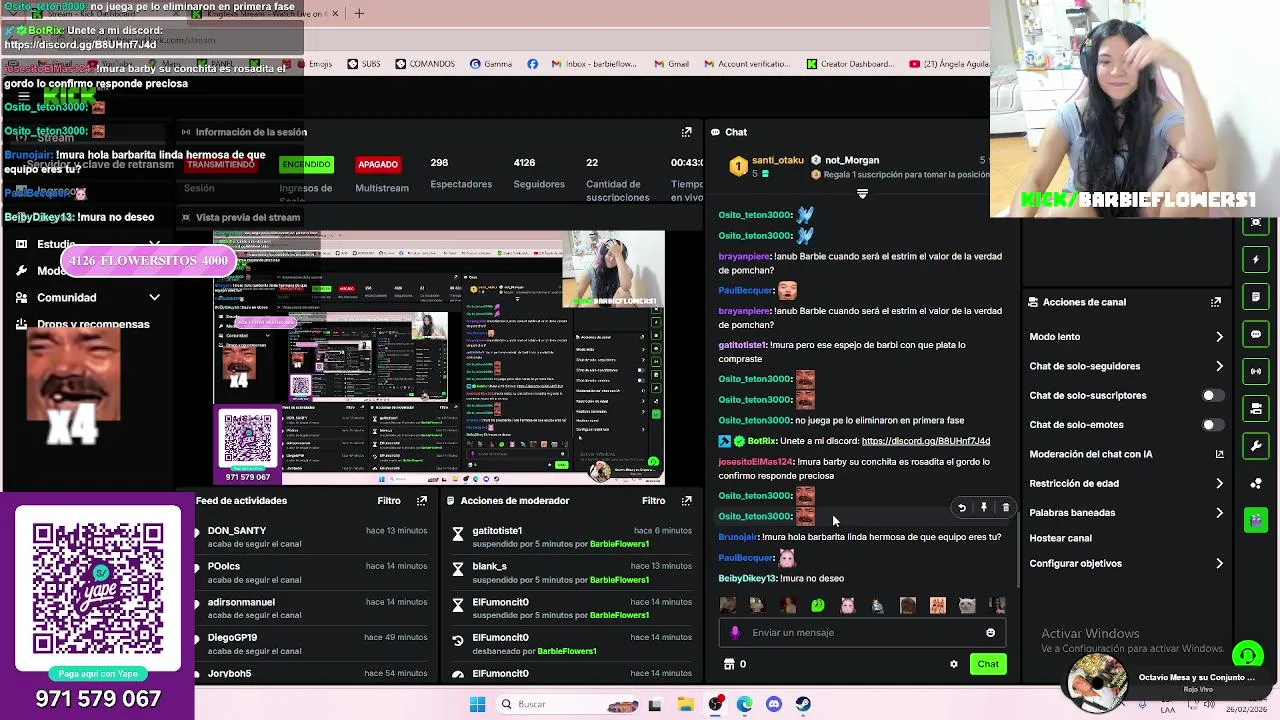Open BarbieFlowers1 link in gatitotiste1 suspension row
Screen dimensions: 1280x720
click(619, 544)
